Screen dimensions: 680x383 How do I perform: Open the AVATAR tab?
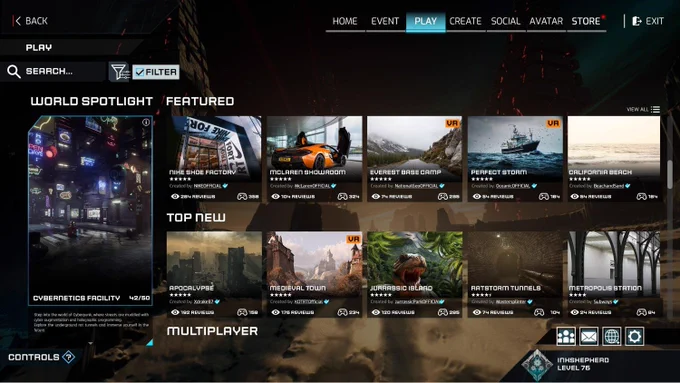pyautogui.click(x=546, y=21)
